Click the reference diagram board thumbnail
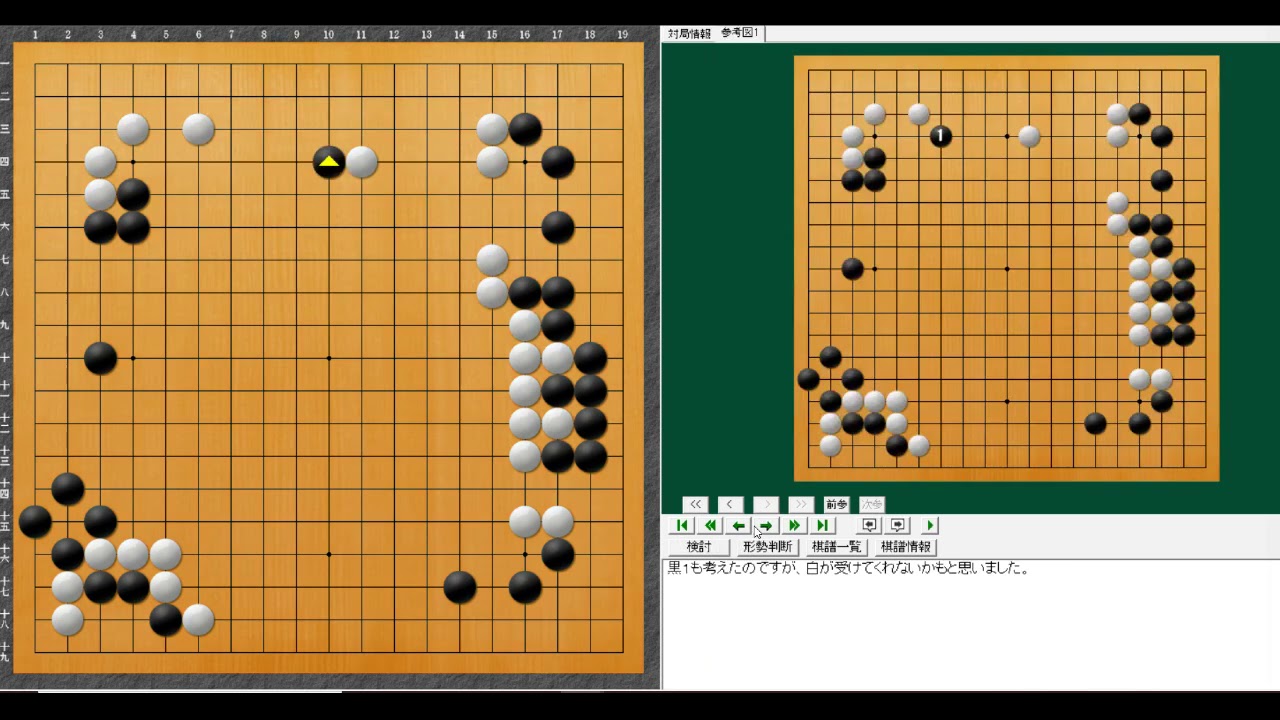Screen dimensions: 1280x720 click(x=1006, y=268)
